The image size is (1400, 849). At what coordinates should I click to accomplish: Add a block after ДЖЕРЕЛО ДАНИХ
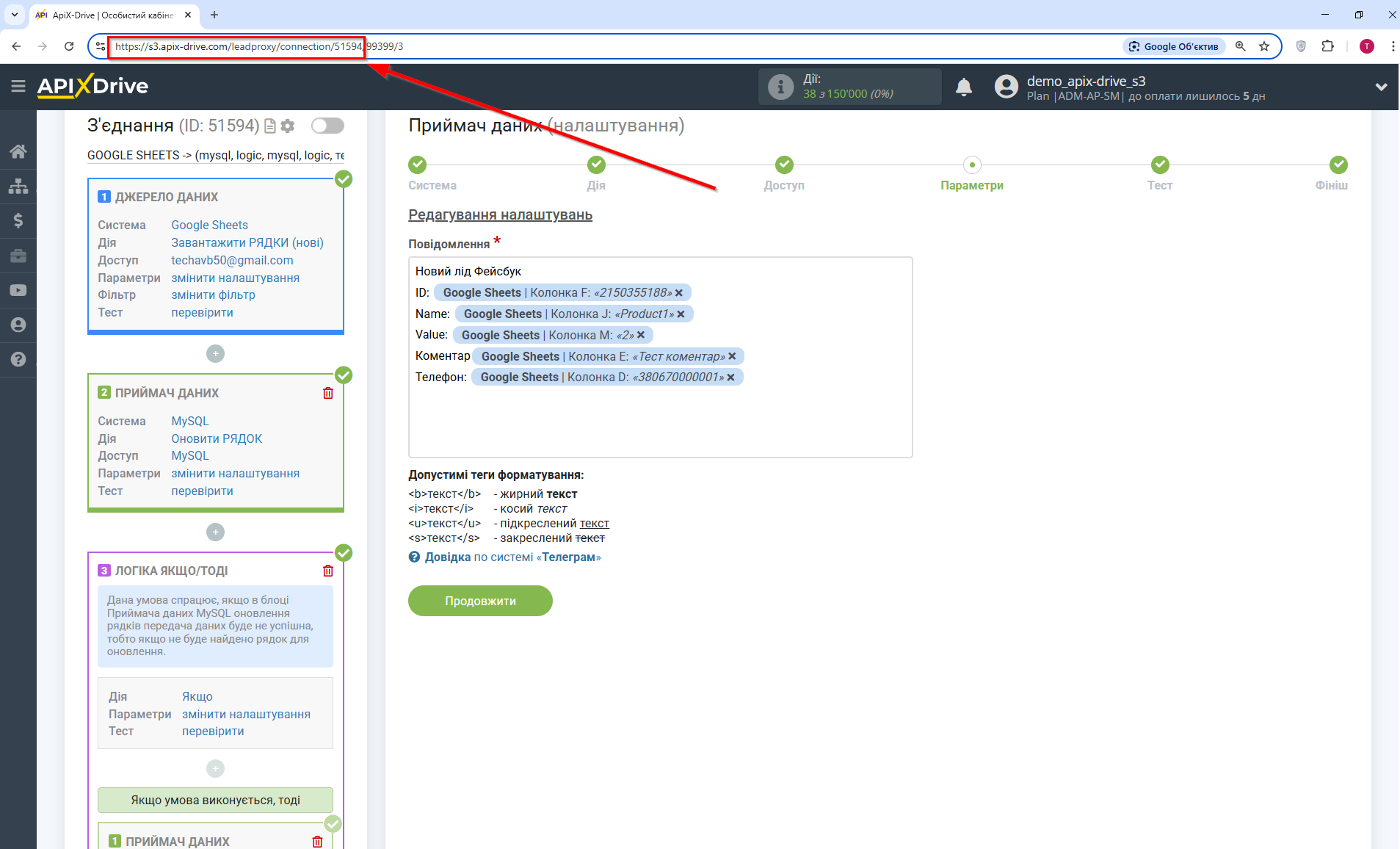click(x=215, y=354)
